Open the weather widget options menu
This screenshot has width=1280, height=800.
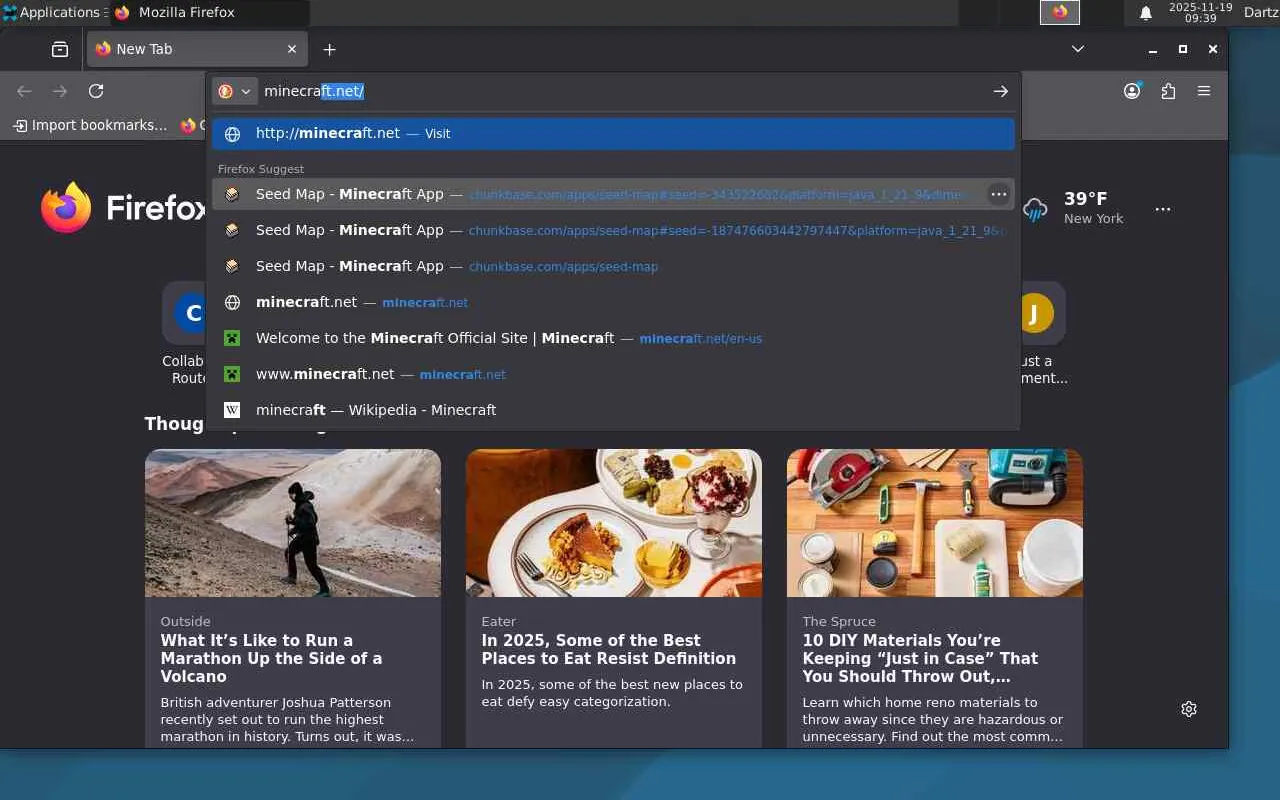click(1162, 209)
